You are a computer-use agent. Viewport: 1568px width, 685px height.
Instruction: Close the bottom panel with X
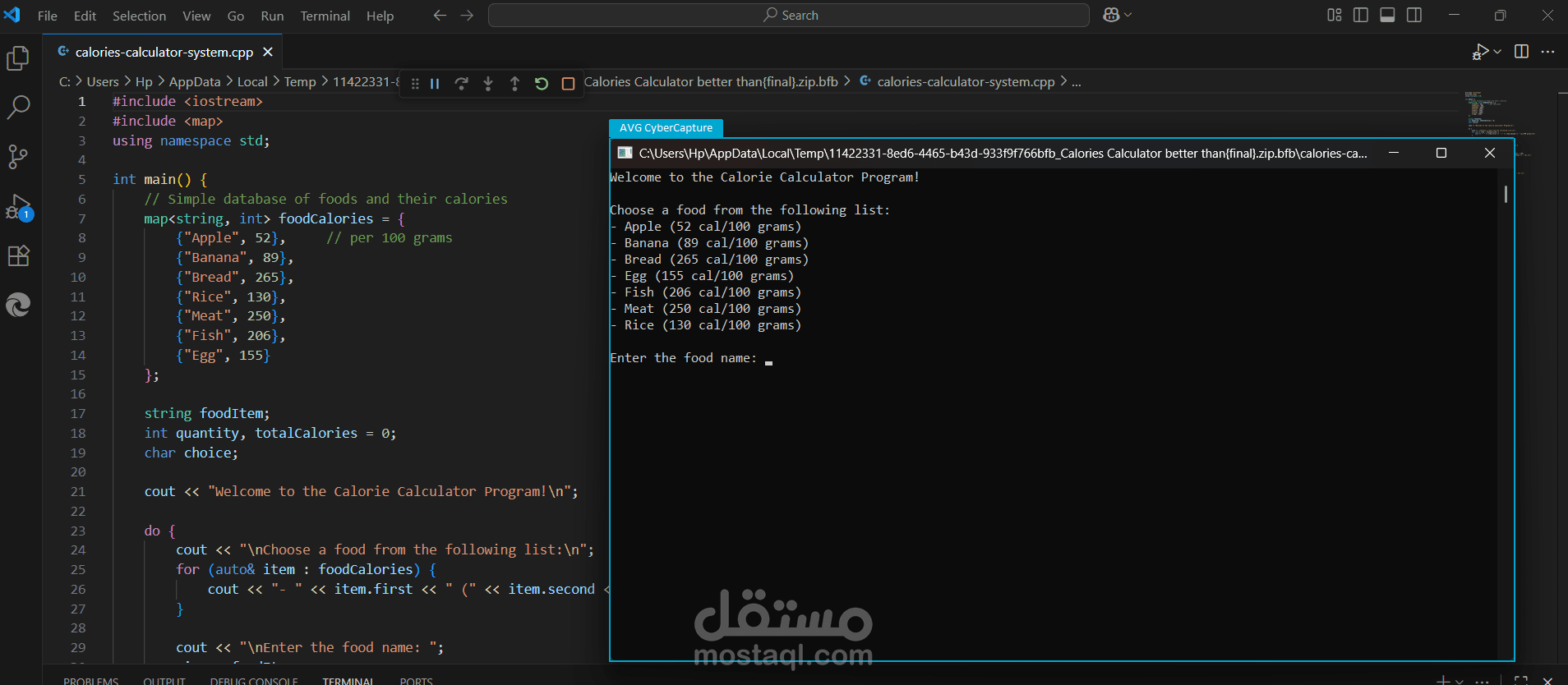tap(1547, 680)
